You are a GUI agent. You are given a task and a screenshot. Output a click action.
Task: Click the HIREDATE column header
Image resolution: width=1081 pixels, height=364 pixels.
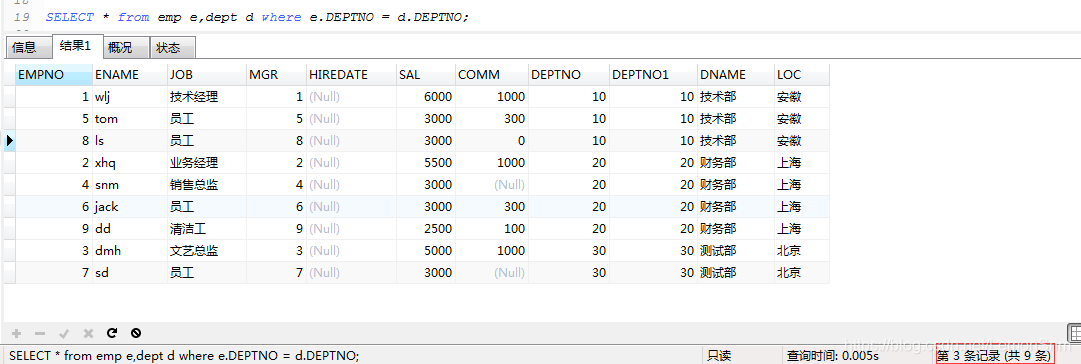point(351,74)
